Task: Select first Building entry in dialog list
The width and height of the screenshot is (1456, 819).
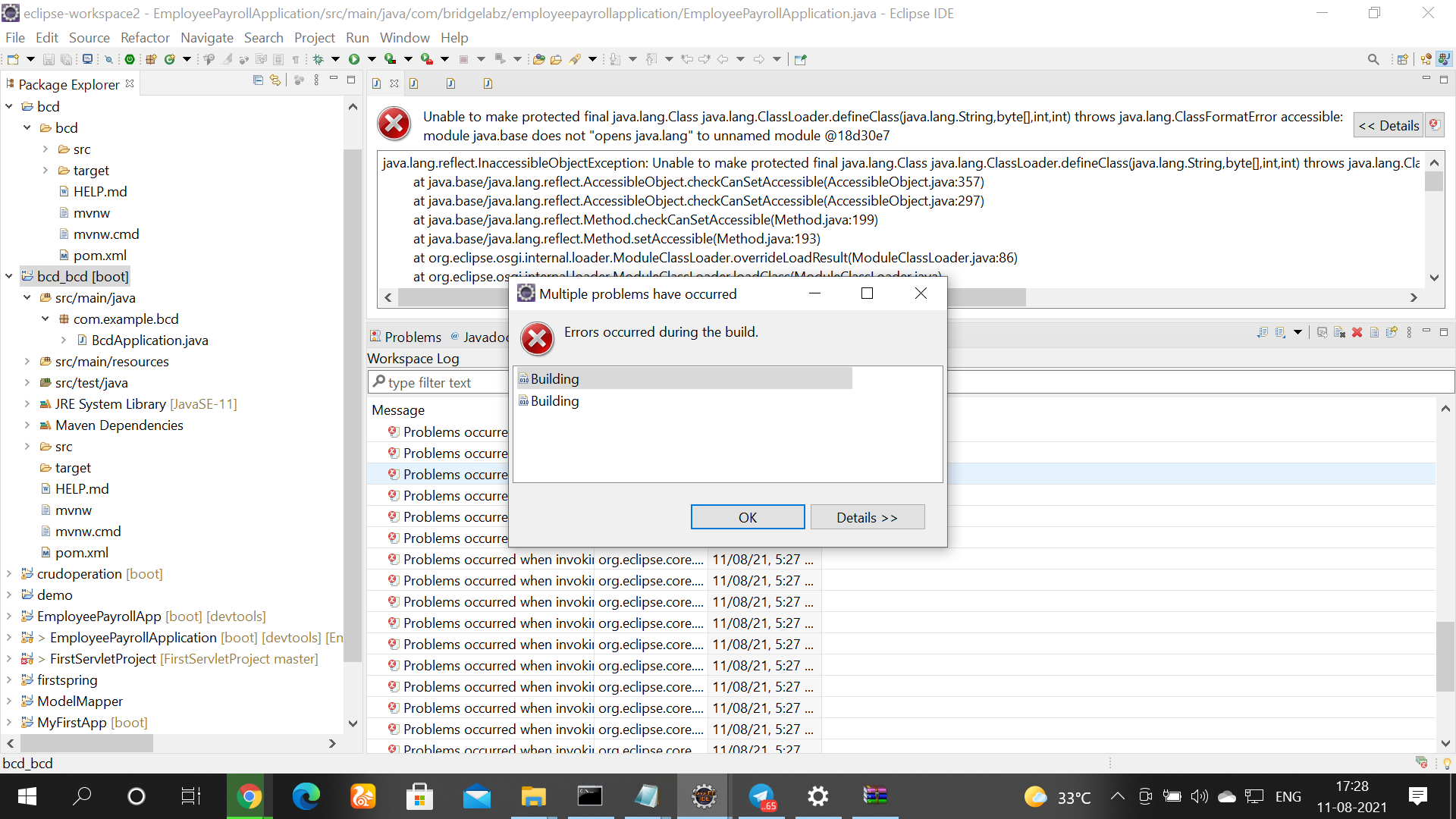Action: (x=684, y=378)
